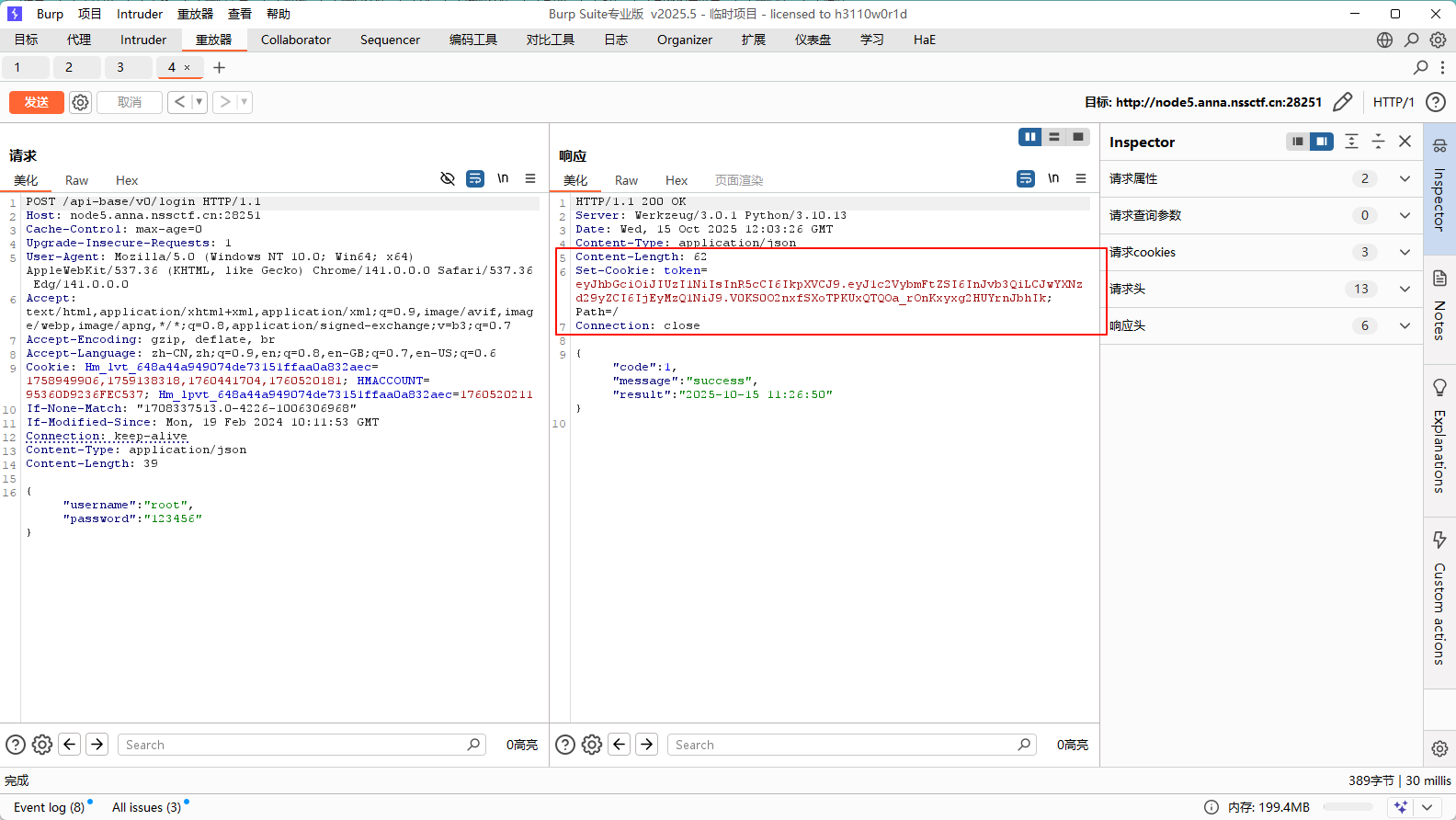Screen dimensions: 1456x820
Task: Select request Raw view tab
Action: click(x=77, y=180)
